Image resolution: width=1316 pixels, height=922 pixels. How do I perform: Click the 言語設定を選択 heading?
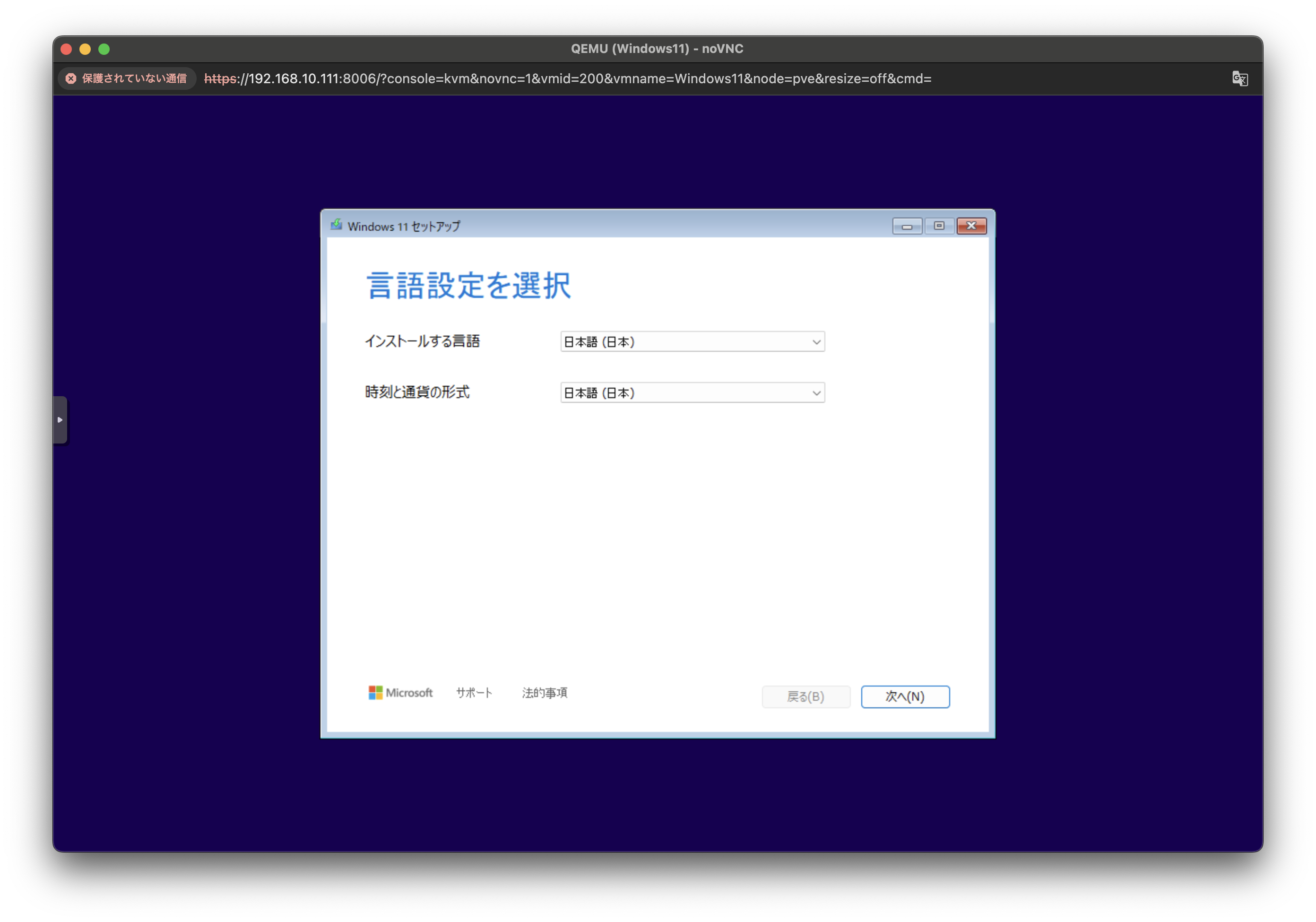tap(468, 286)
